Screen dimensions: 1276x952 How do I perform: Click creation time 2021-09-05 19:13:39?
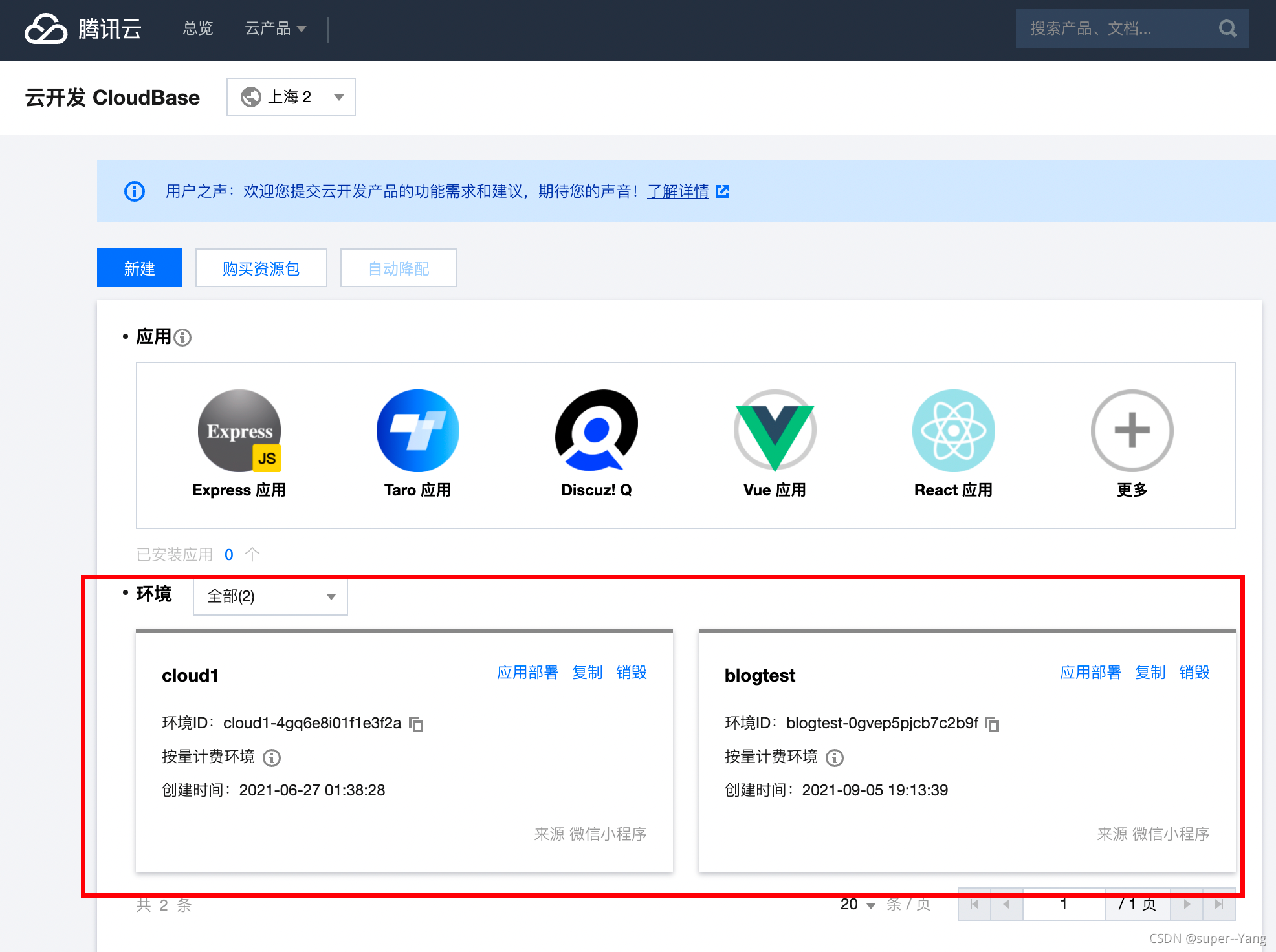(x=875, y=790)
